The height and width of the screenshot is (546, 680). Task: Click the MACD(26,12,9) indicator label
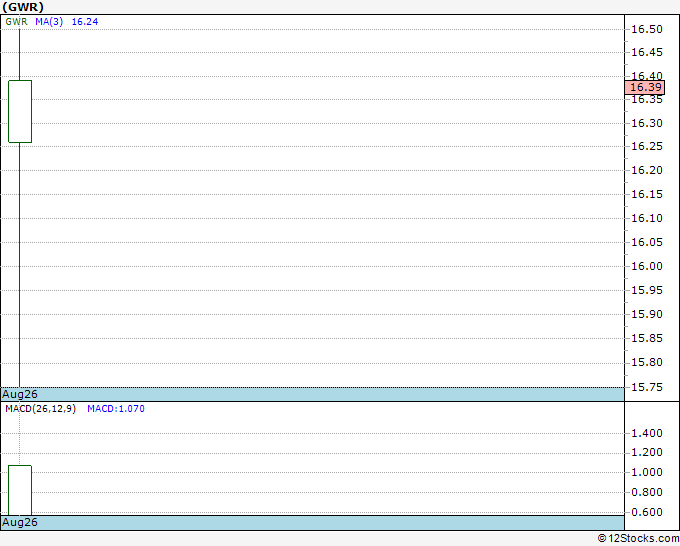pos(40,409)
